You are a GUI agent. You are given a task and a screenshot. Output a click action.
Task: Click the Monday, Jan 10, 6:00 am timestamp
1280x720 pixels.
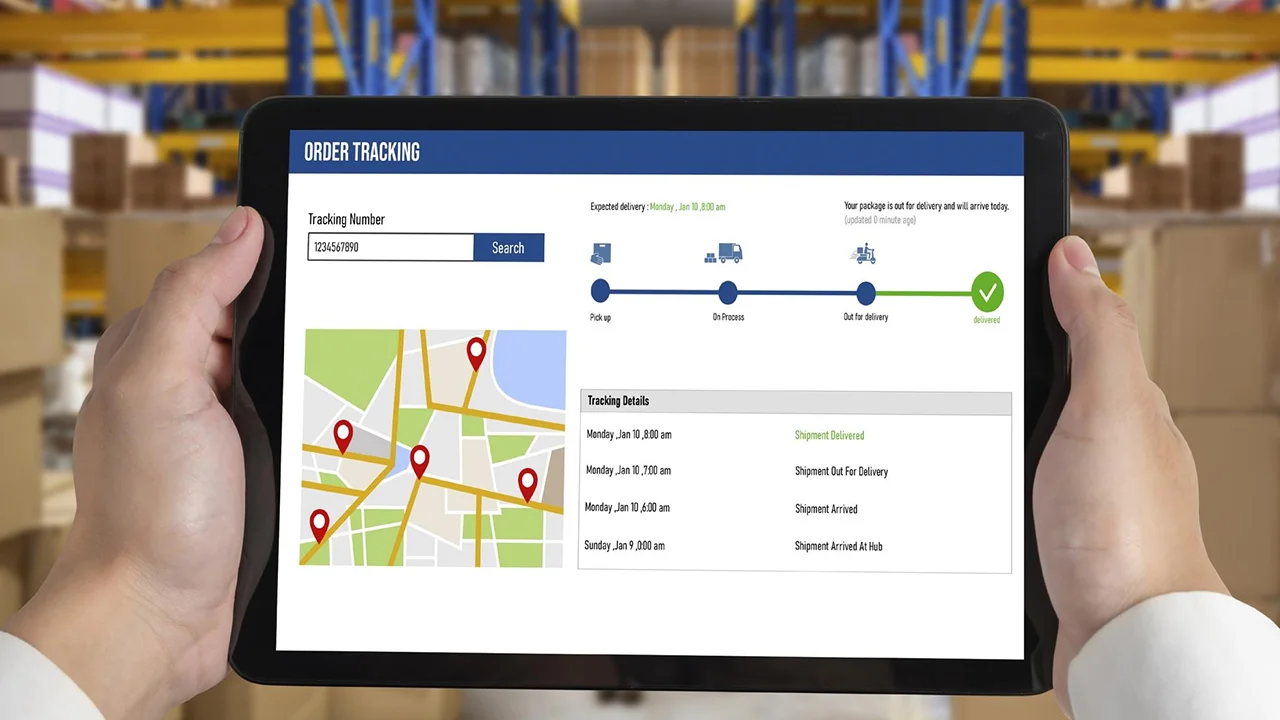[627, 507]
